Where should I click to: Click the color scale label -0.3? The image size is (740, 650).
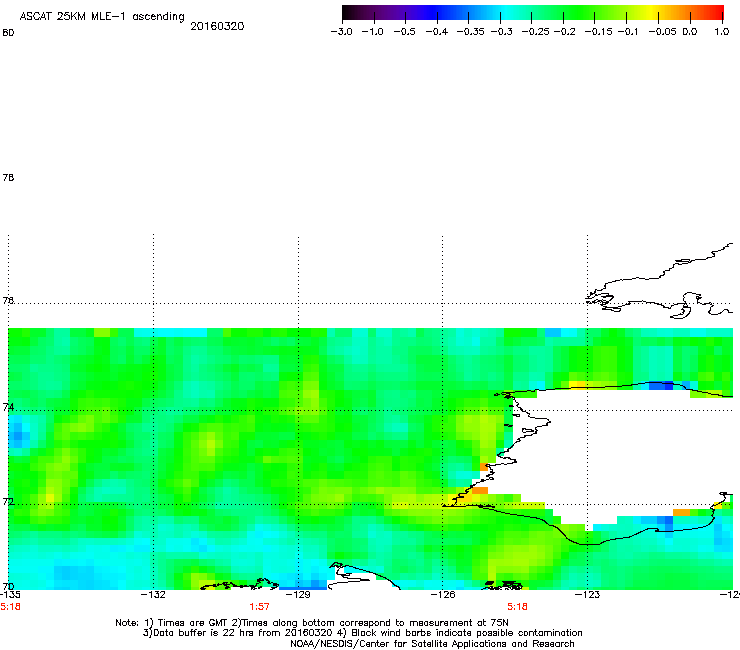pos(501,32)
